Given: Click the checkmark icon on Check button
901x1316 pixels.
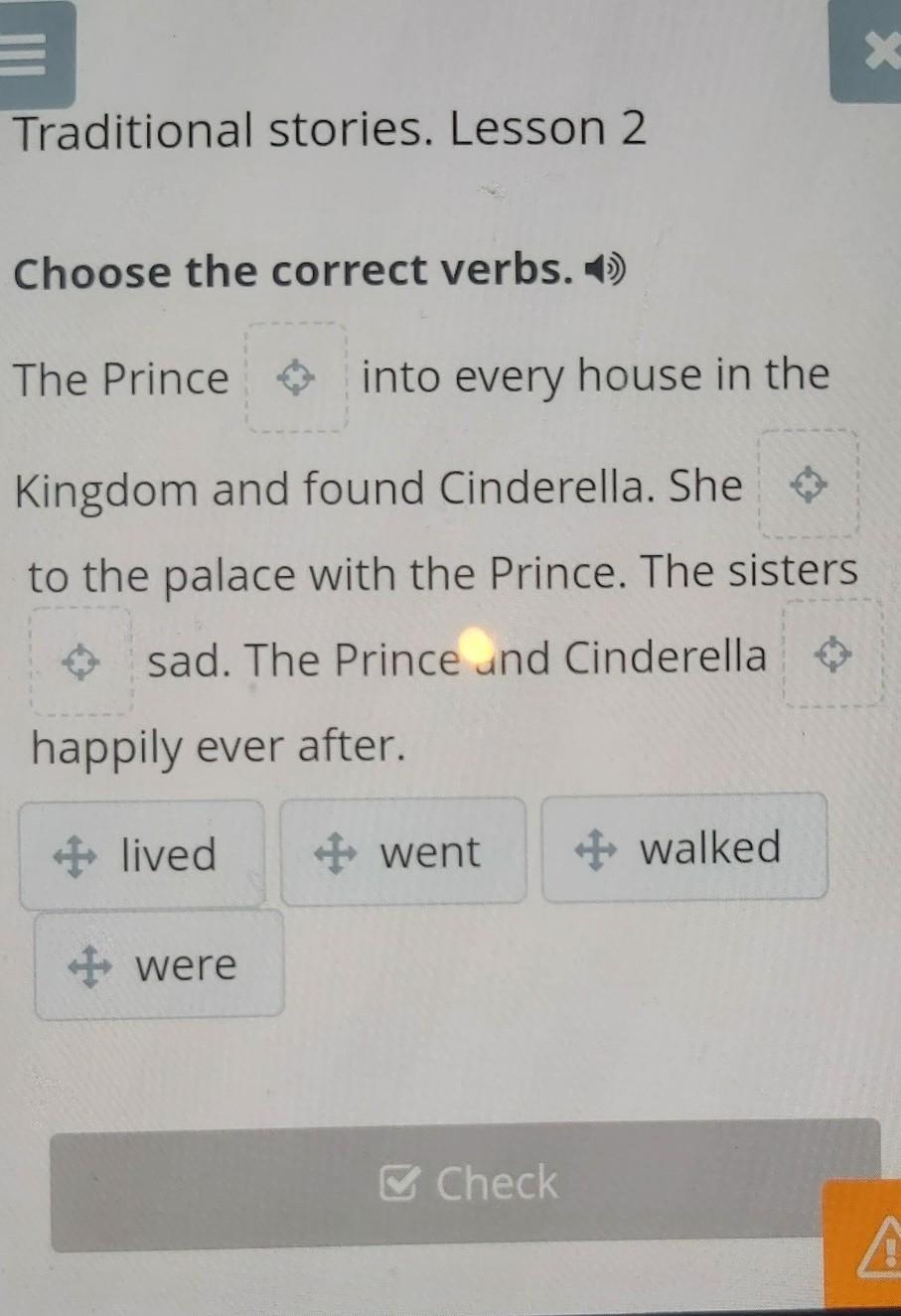Looking at the screenshot, I should [398, 1183].
